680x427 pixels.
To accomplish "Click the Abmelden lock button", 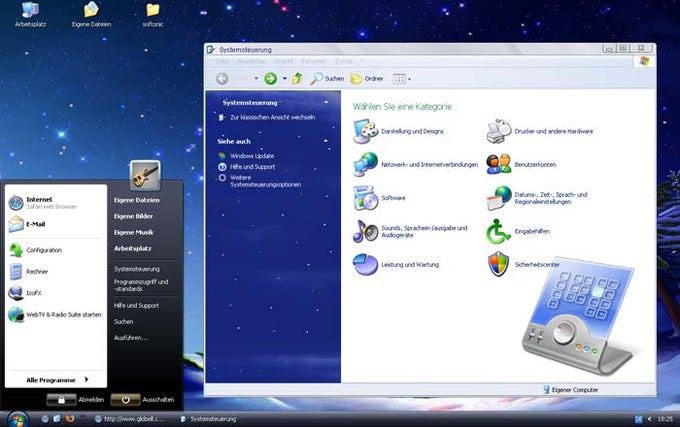I will 61,400.
